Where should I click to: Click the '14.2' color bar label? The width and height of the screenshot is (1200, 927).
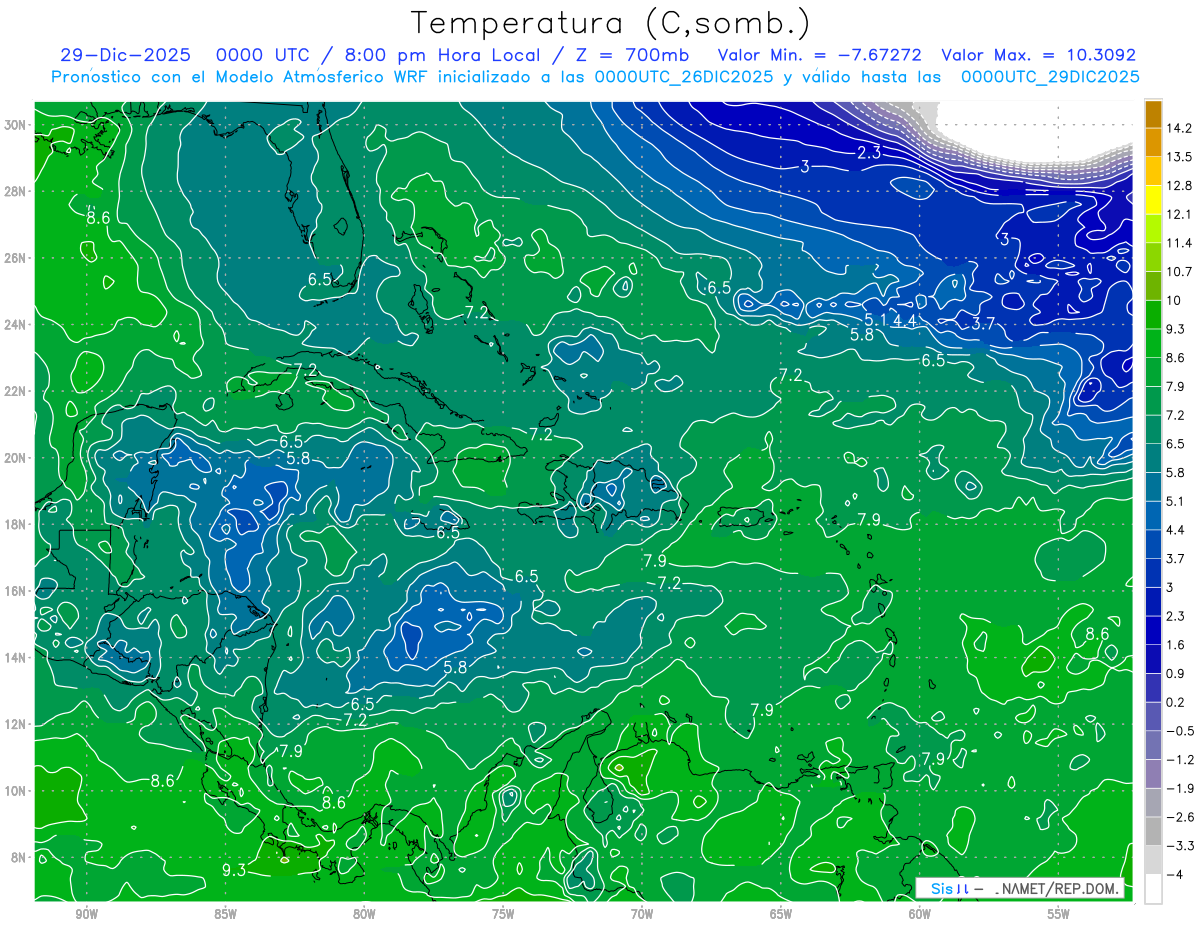pyautogui.click(x=1178, y=128)
